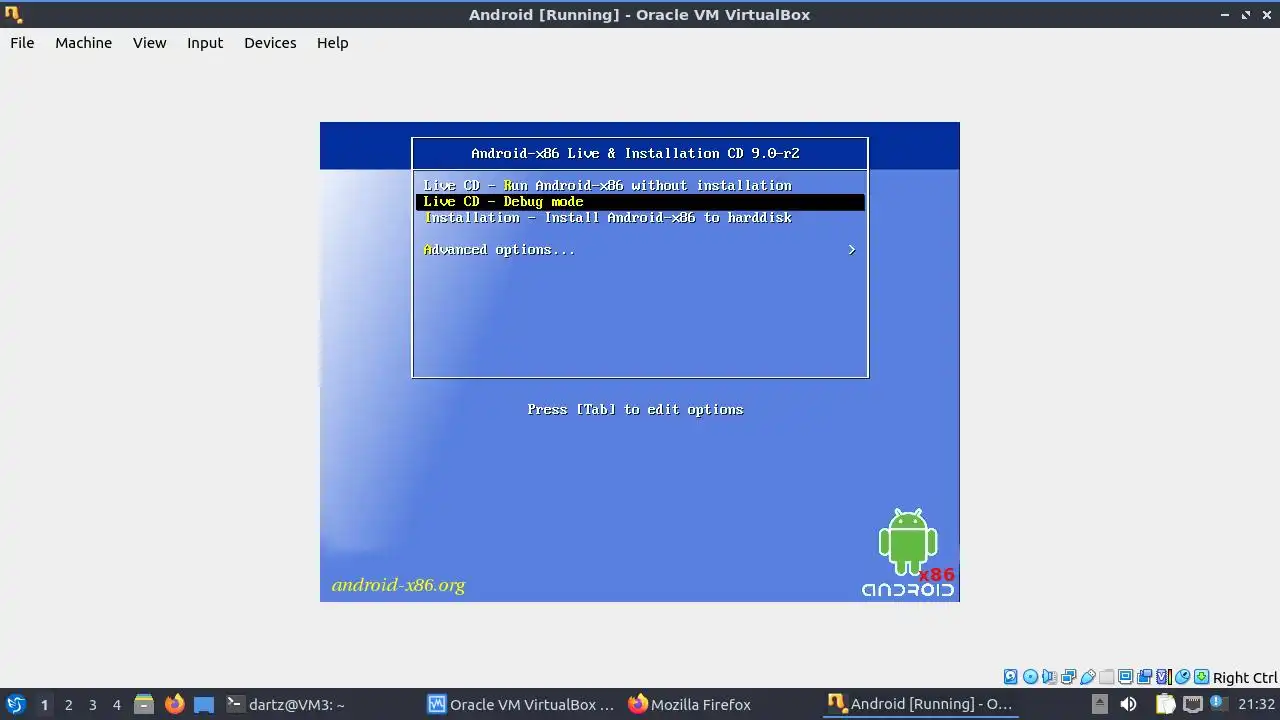Click the shared folders indicator icon

pyautogui.click(x=1106, y=677)
